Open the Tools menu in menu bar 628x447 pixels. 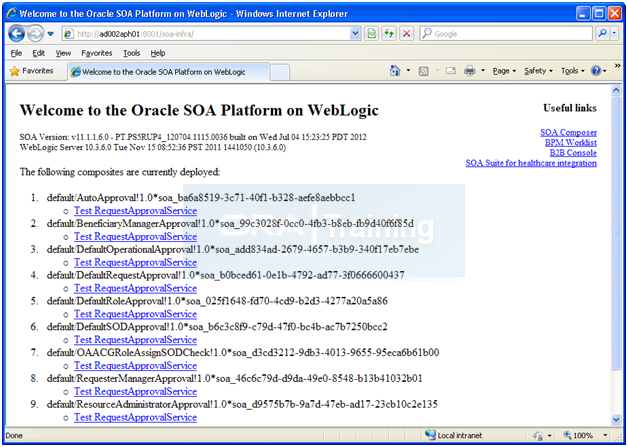pyautogui.click(x=131, y=53)
